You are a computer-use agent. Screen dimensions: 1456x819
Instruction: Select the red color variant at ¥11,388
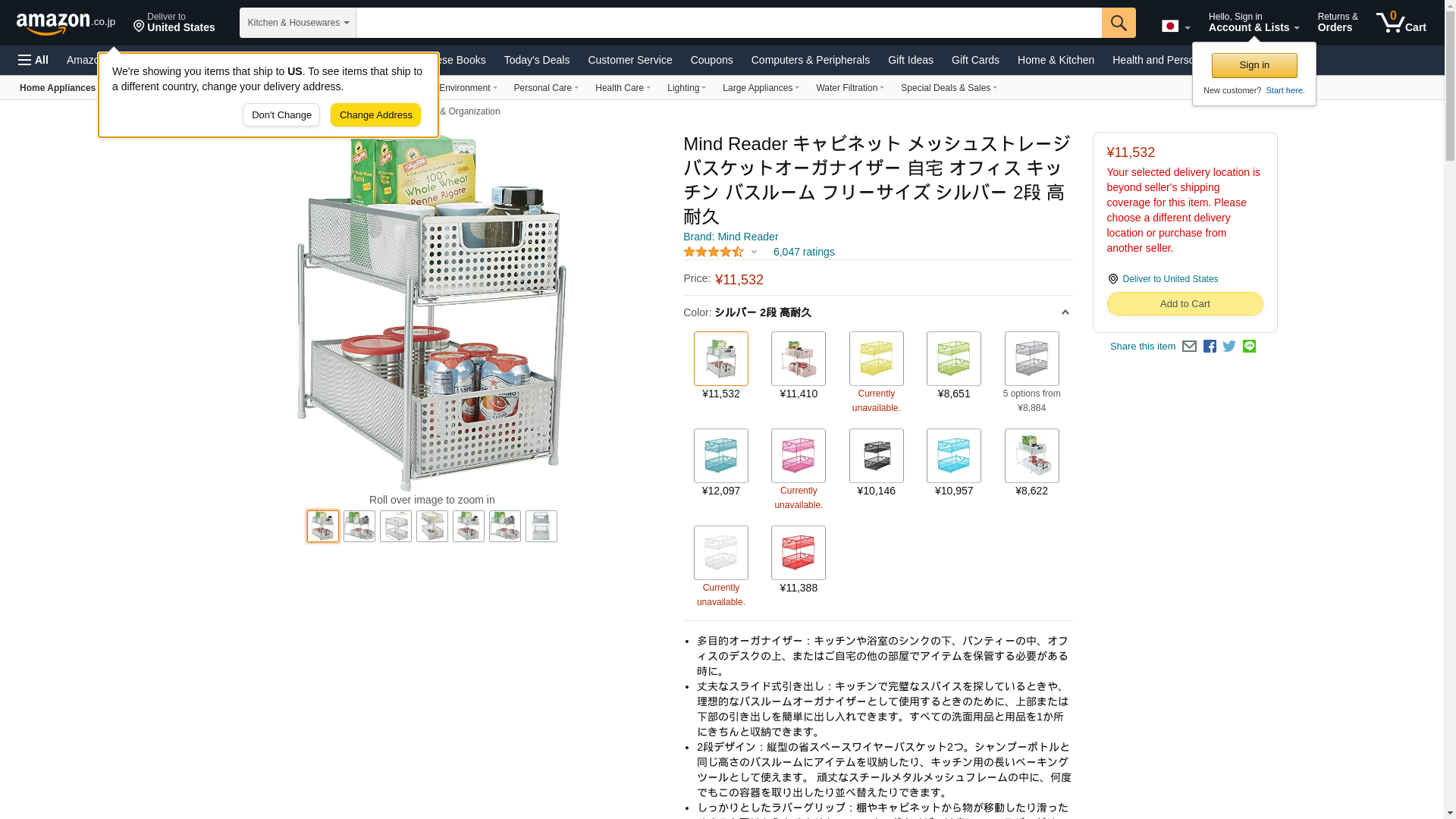click(799, 553)
